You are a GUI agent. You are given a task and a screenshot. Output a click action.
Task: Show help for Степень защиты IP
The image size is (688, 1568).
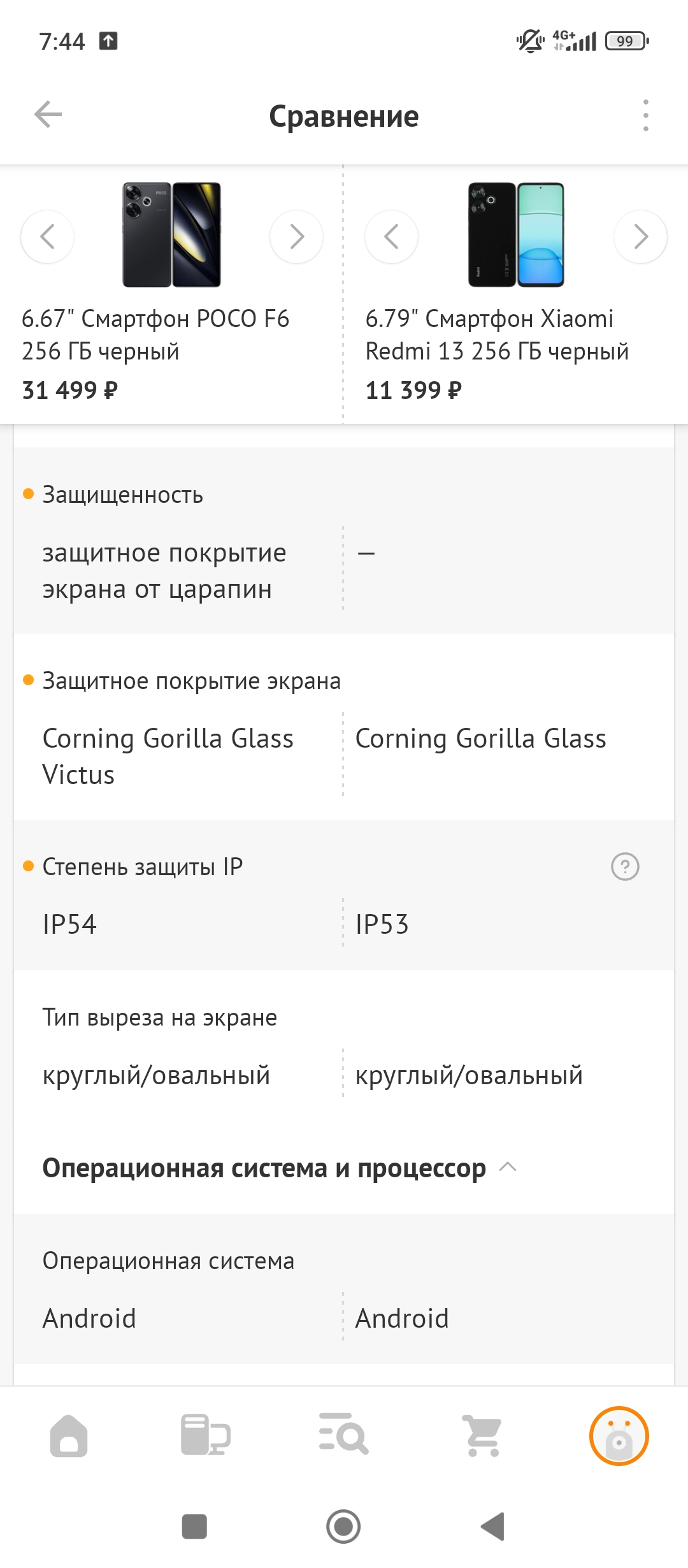tap(625, 867)
